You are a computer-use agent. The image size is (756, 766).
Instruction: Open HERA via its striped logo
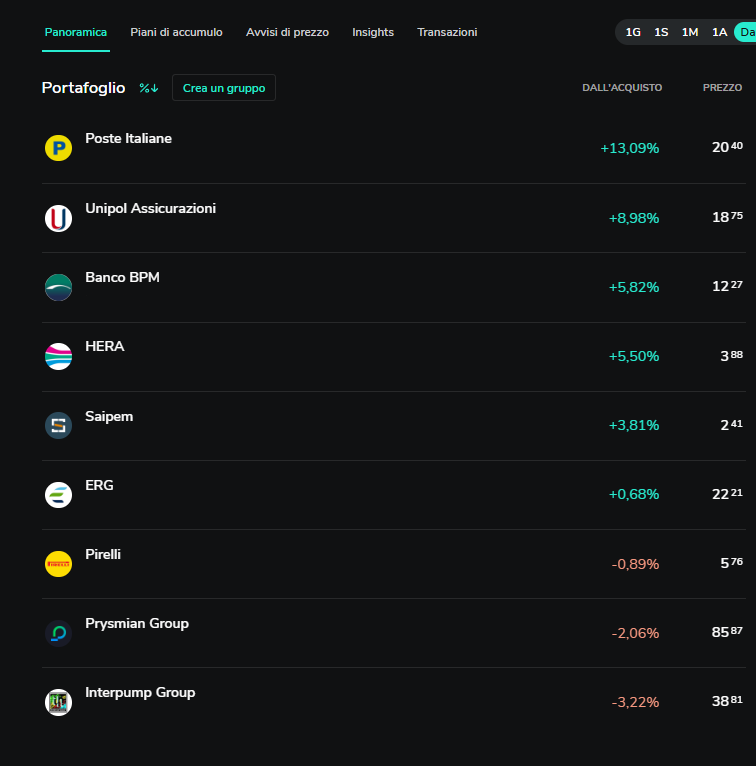(58, 356)
